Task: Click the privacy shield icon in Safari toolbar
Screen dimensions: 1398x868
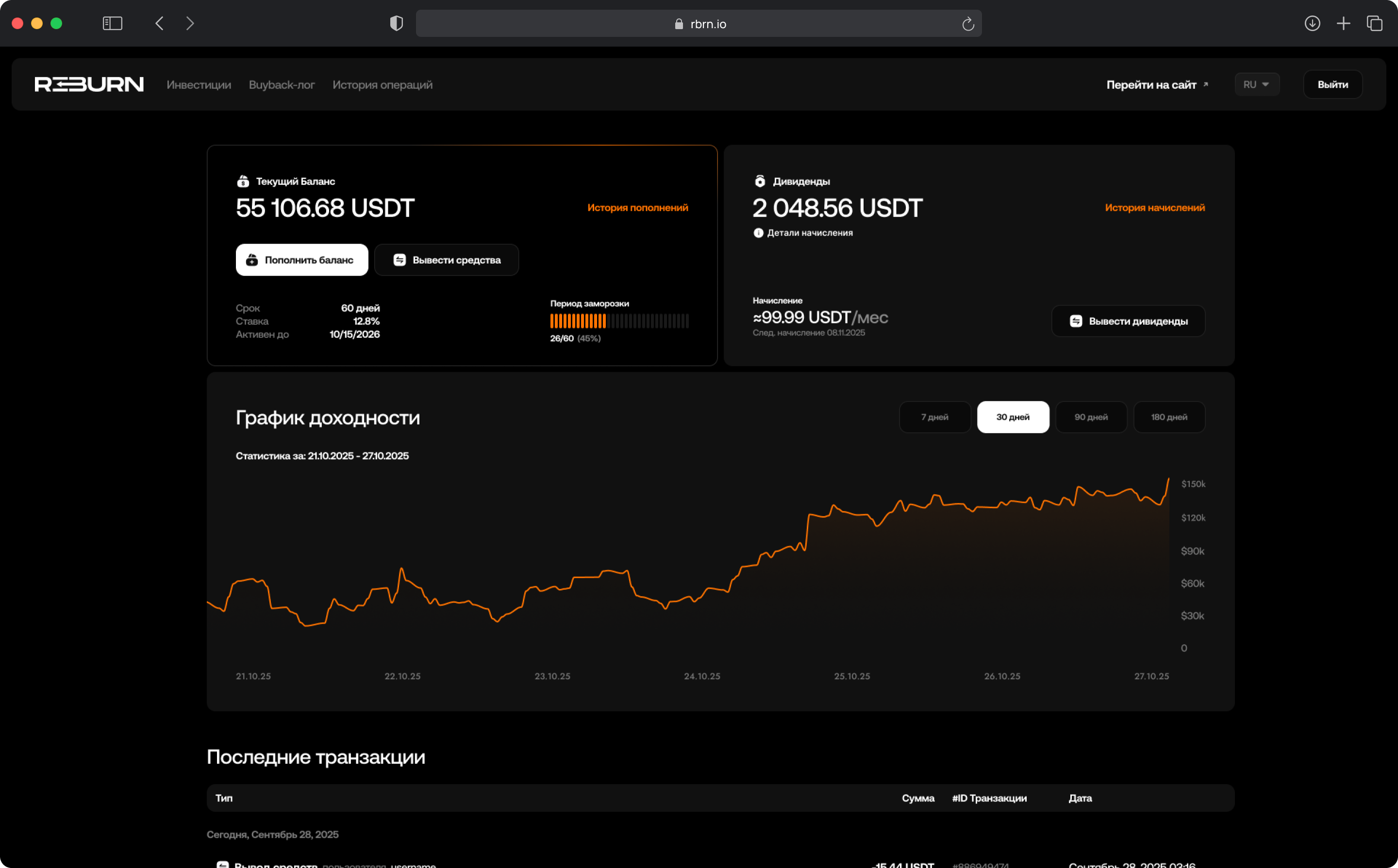Action: [x=397, y=23]
